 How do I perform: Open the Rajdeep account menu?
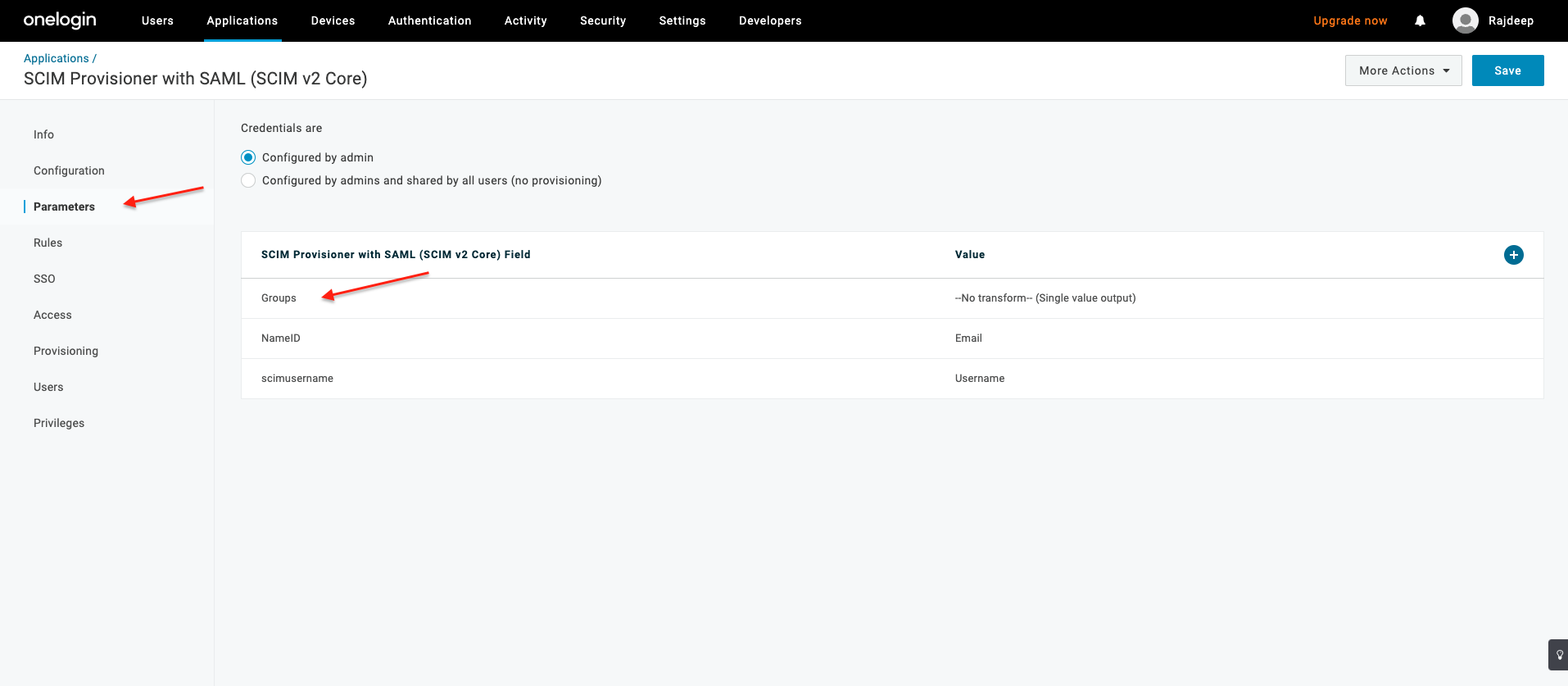click(1510, 20)
